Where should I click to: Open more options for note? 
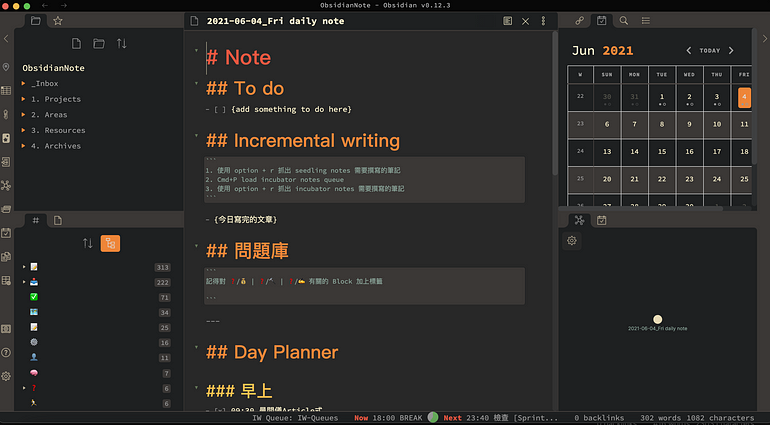pos(543,21)
